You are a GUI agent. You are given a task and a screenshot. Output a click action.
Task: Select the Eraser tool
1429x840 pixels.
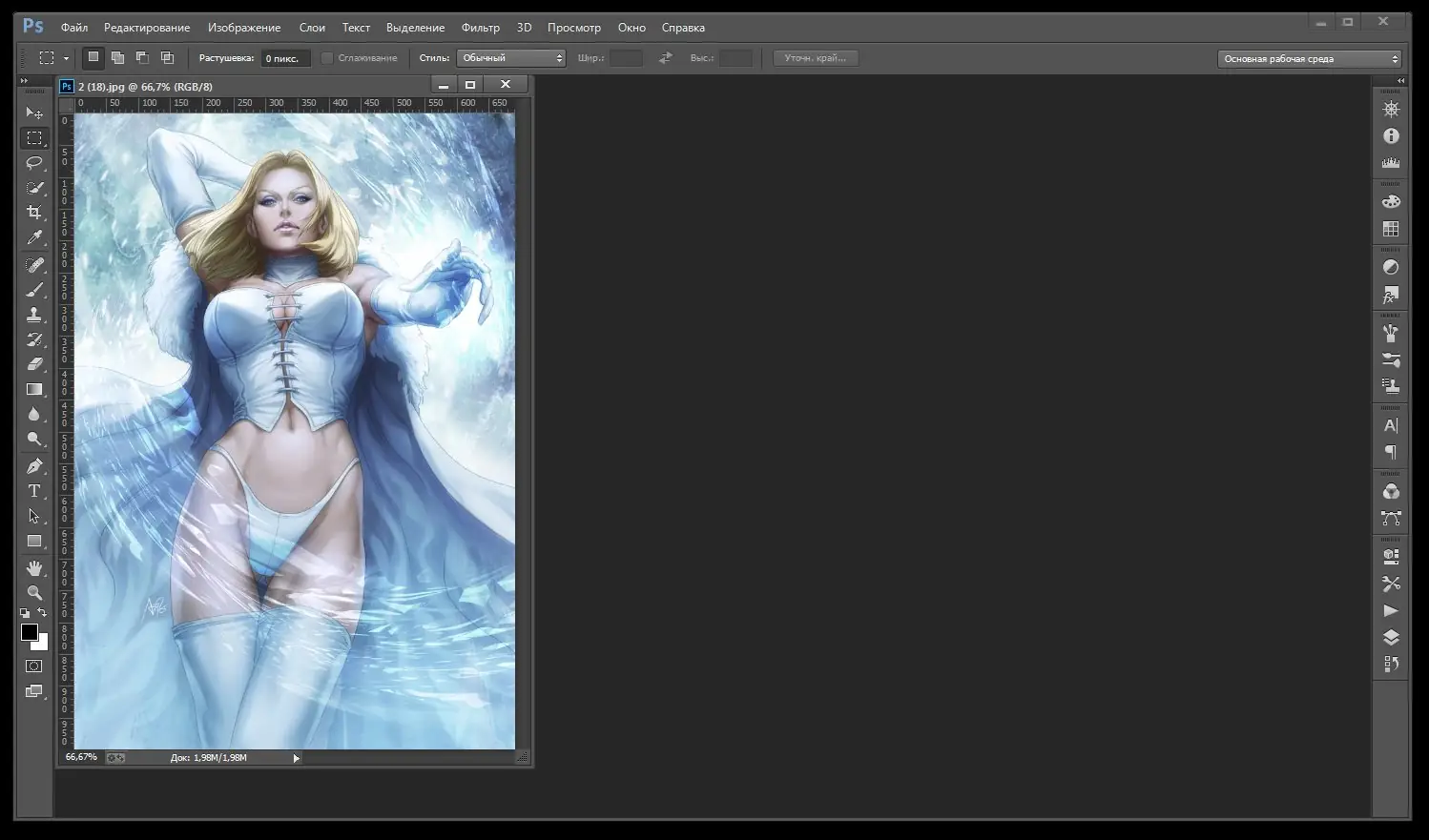(x=35, y=364)
